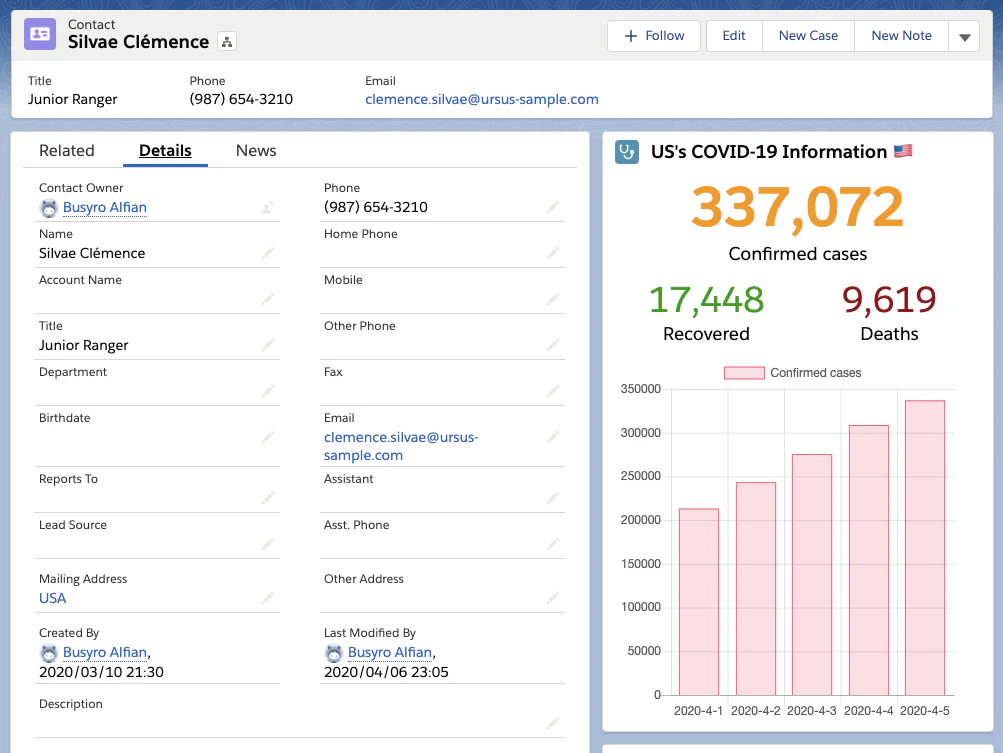Click the email address link in the Details tab
The width and height of the screenshot is (1003, 753).
coord(401,446)
